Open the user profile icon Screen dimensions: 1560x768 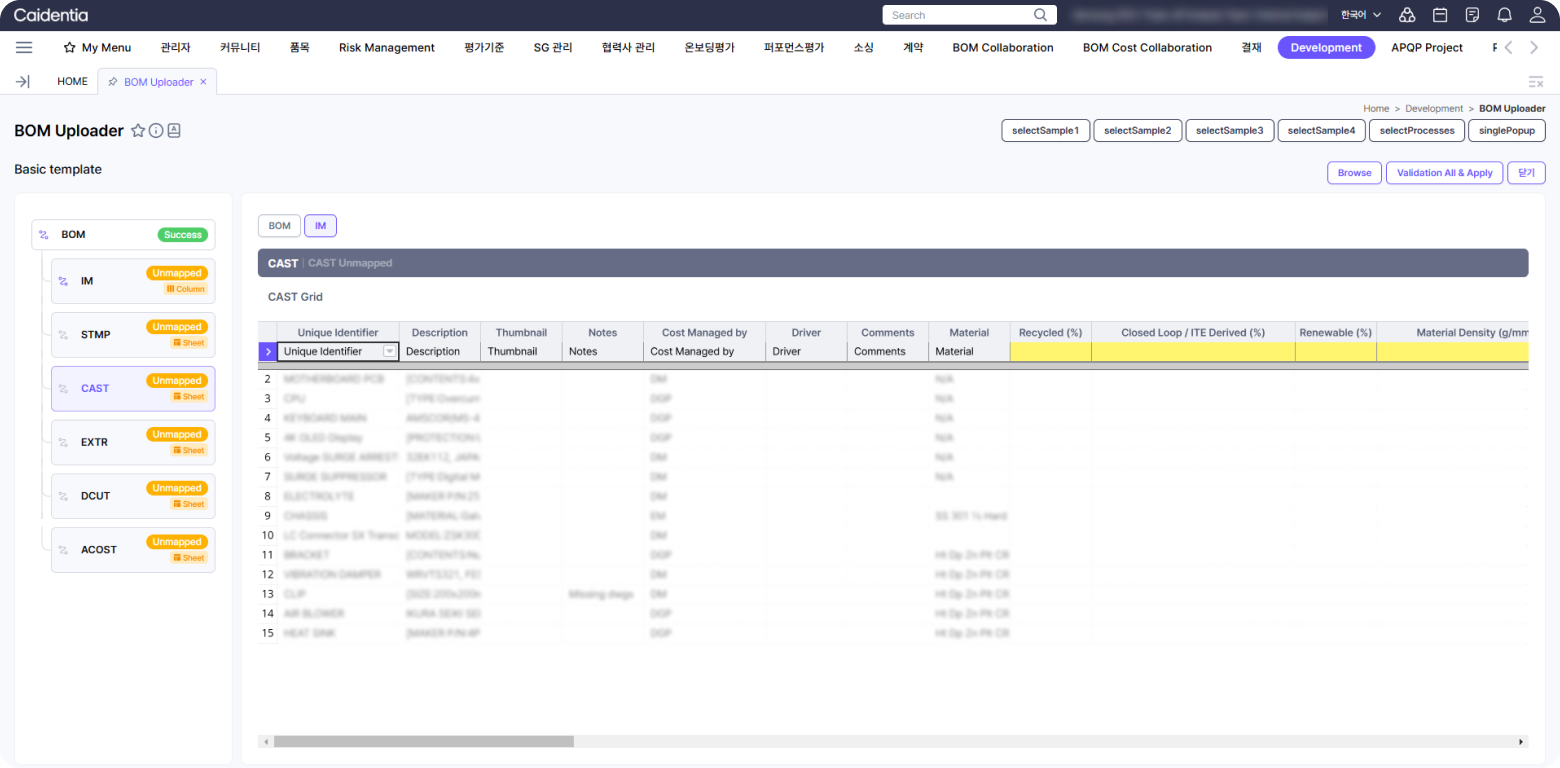[x=1537, y=15]
